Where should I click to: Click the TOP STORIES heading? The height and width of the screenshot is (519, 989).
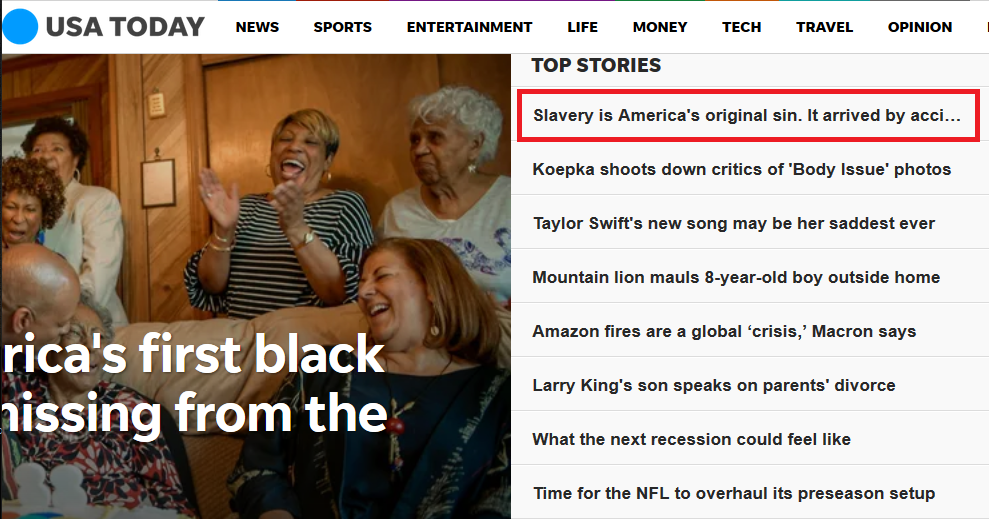(x=596, y=65)
